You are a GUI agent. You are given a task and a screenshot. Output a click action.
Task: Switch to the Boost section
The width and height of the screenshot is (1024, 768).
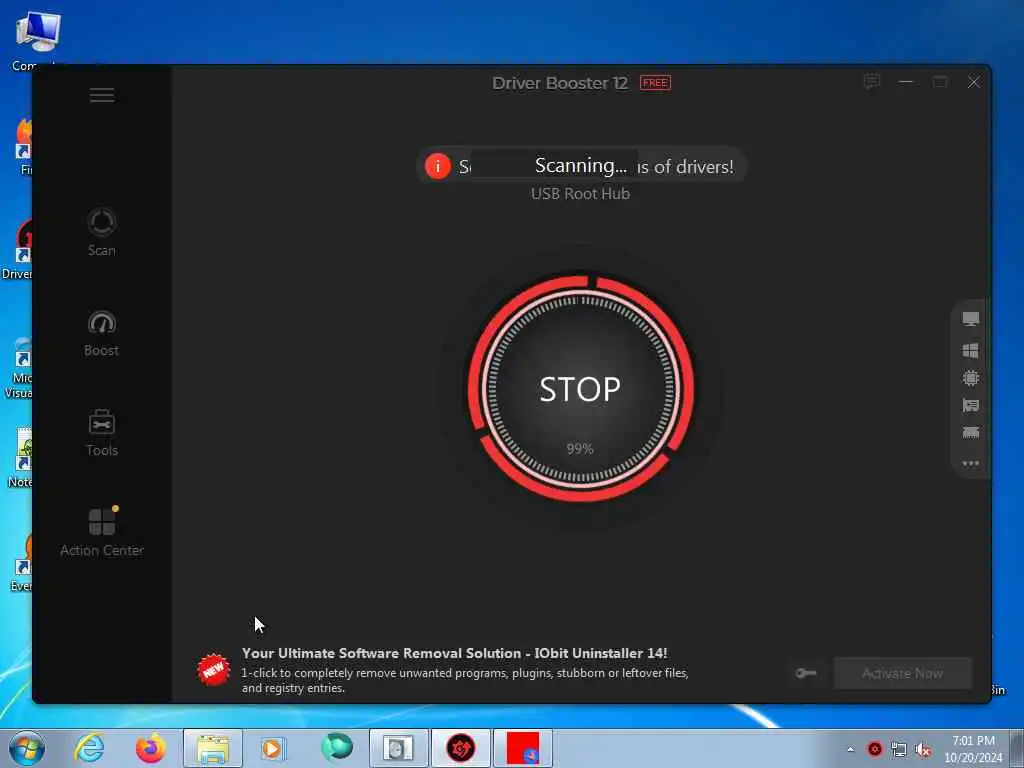coord(102,333)
